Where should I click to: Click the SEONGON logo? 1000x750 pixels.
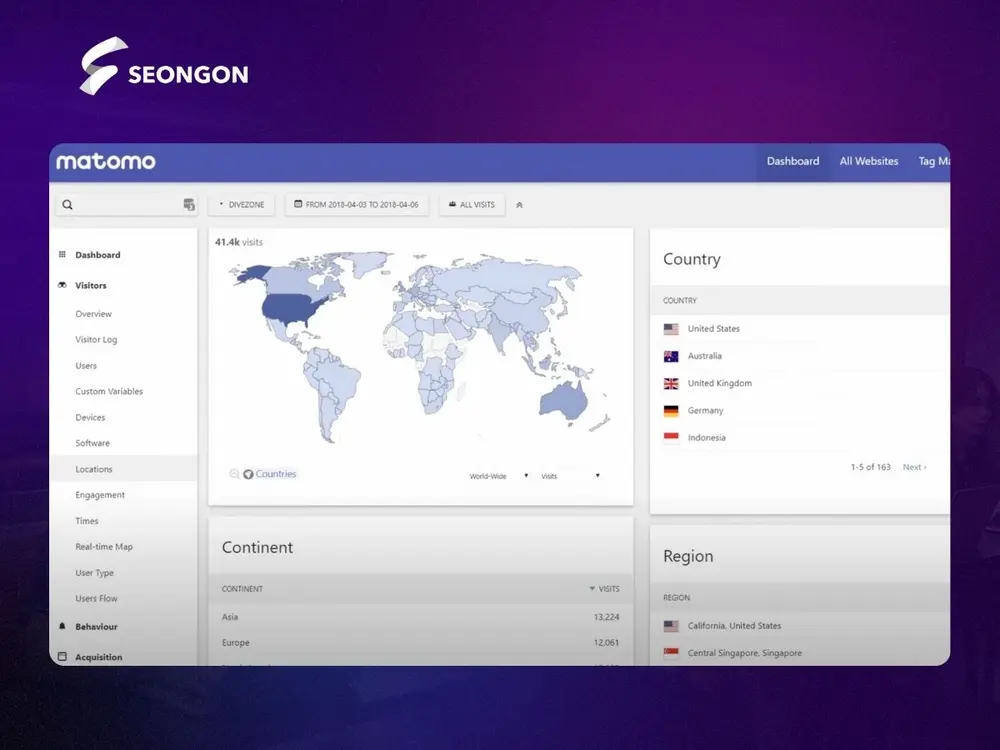pos(164,66)
